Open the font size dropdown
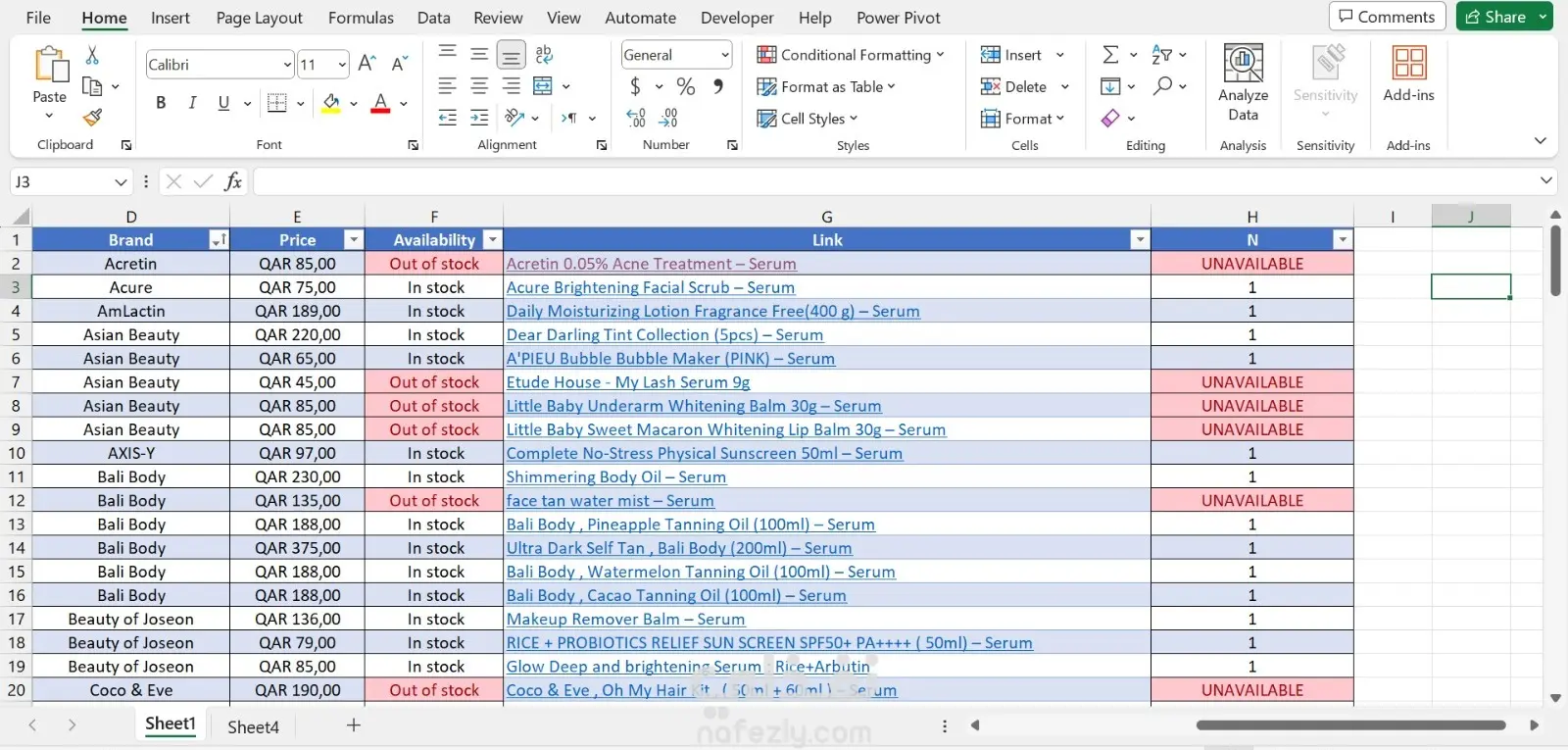This screenshot has width=1568, height=750. point(342,65)
